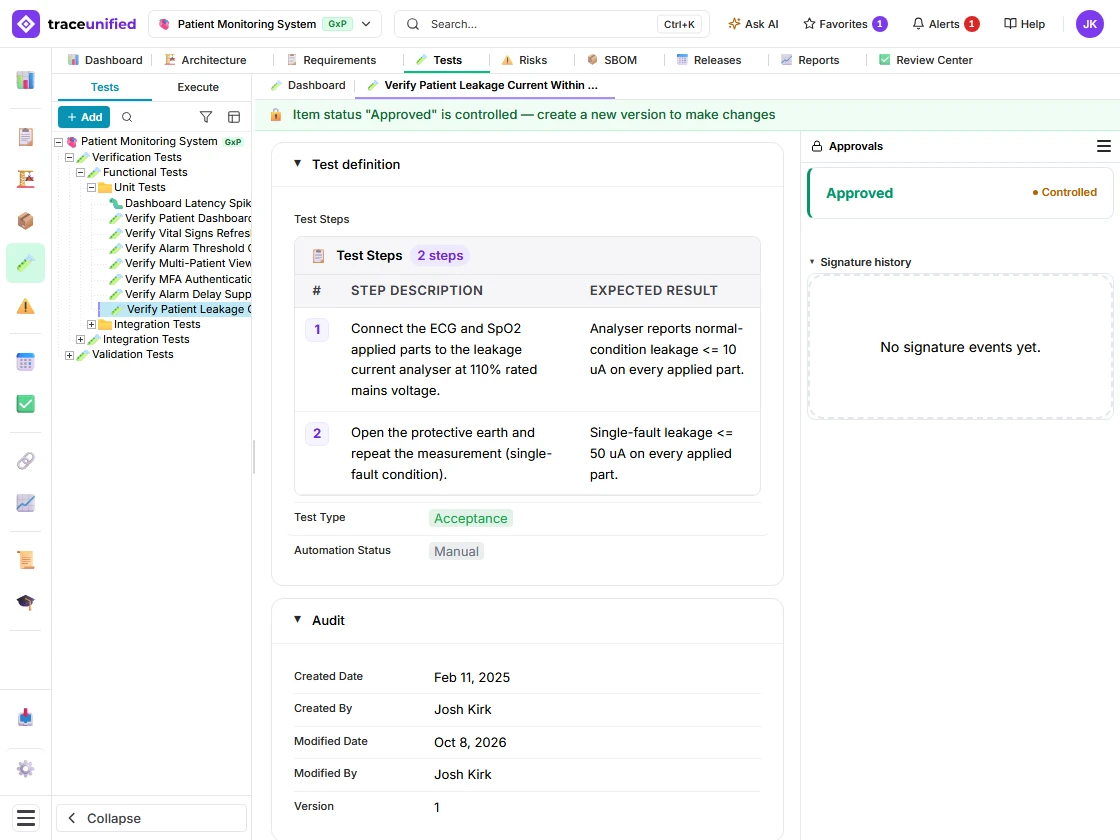Open the graduation cap training icon
1120x840 pixels.
click(26, 602)
